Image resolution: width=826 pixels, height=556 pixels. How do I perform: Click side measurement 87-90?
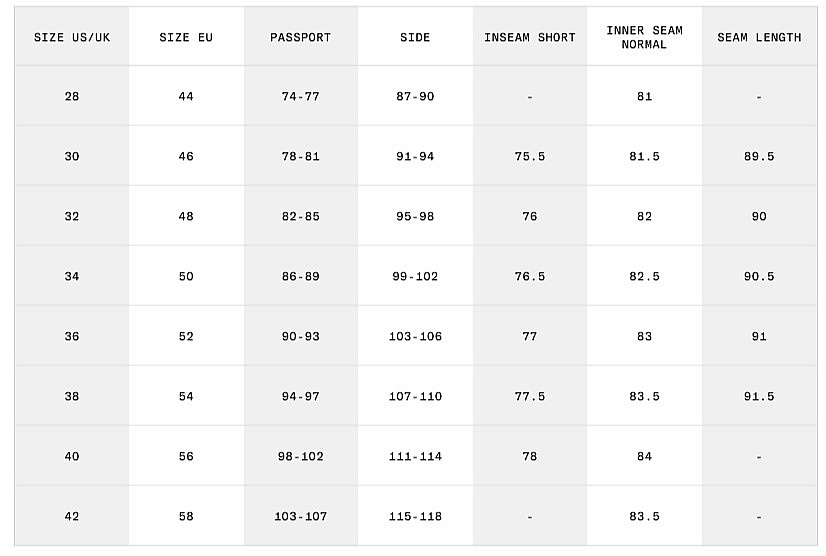[x=415, y=97]
